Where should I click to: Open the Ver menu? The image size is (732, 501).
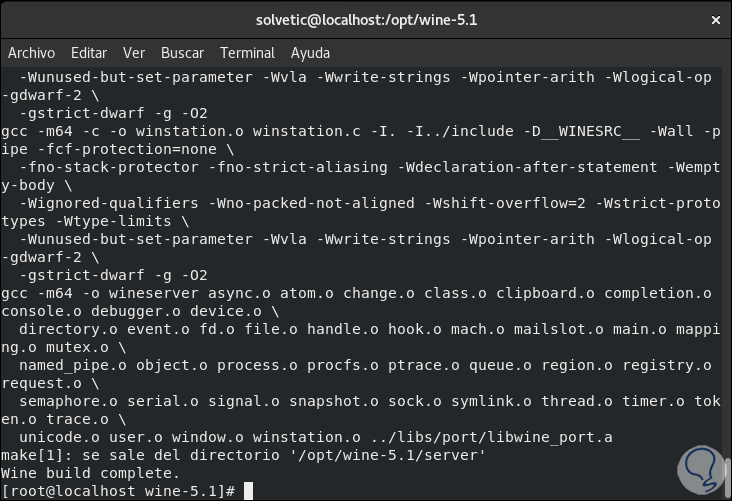134,53
